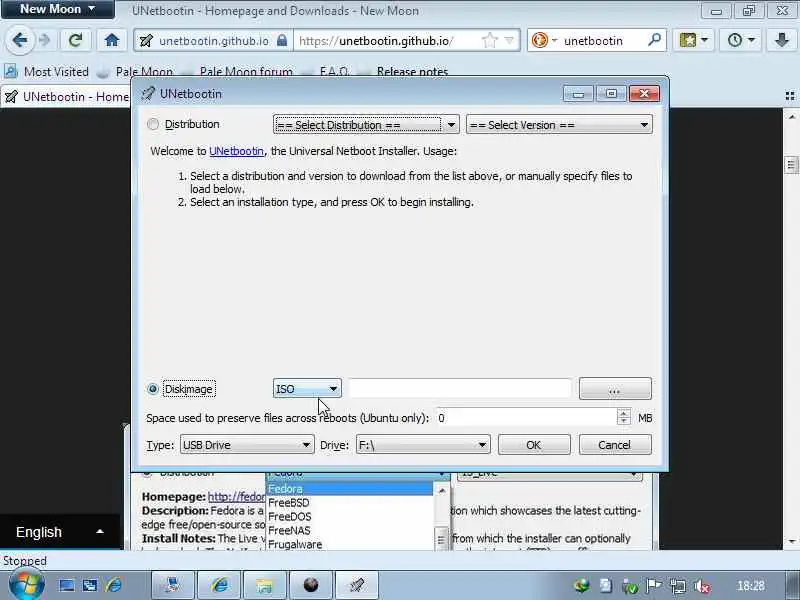Reload the page with the refresh icon
The height and width of the screenshot is (600, 800).
76,40
